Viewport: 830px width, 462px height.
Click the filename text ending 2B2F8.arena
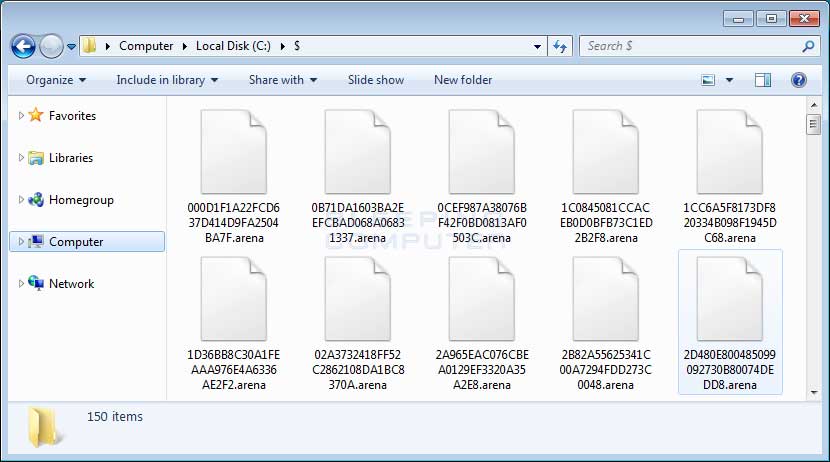606,223
